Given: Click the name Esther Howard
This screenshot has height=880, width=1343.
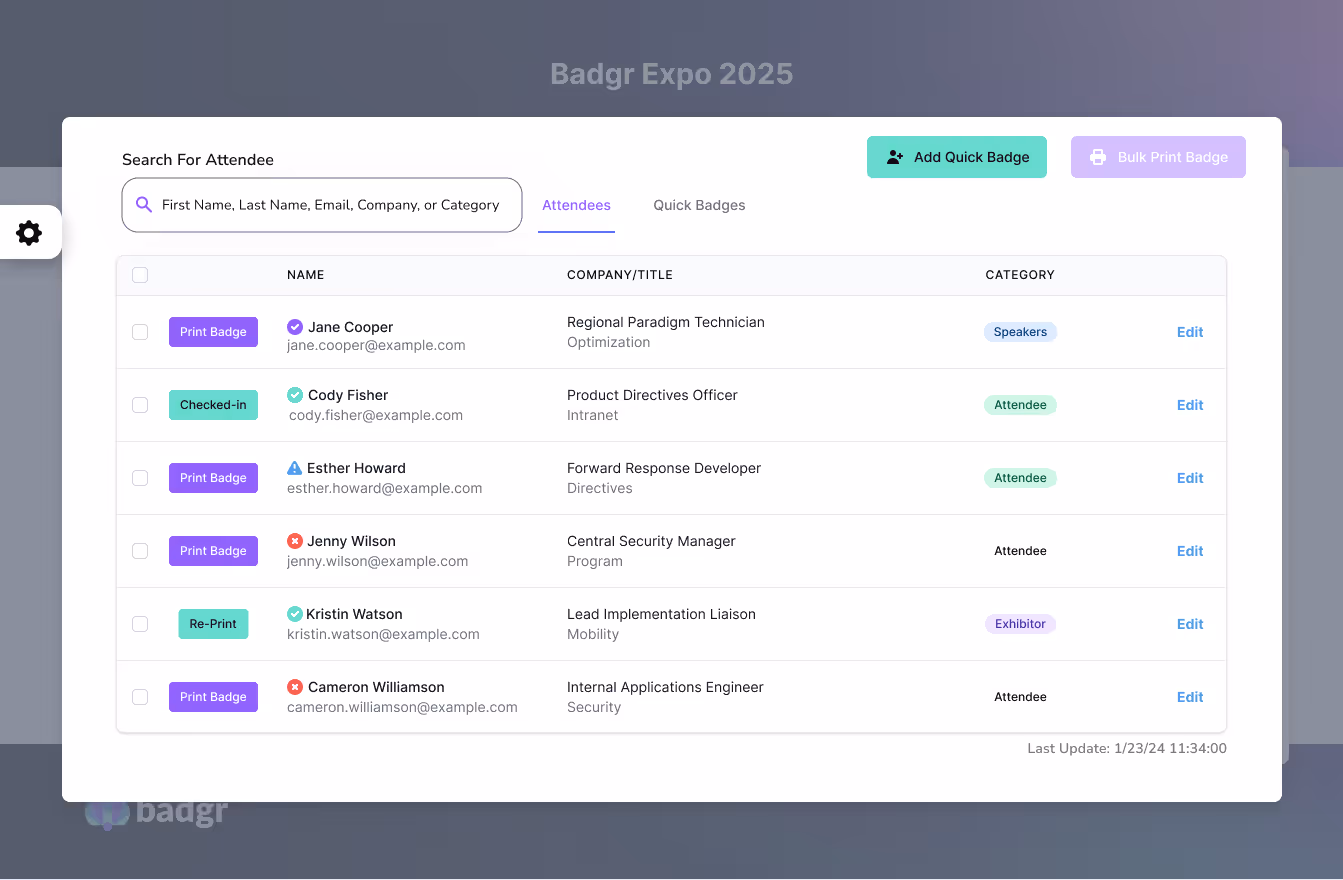Looking at the screenshot, I should (356, 468).
